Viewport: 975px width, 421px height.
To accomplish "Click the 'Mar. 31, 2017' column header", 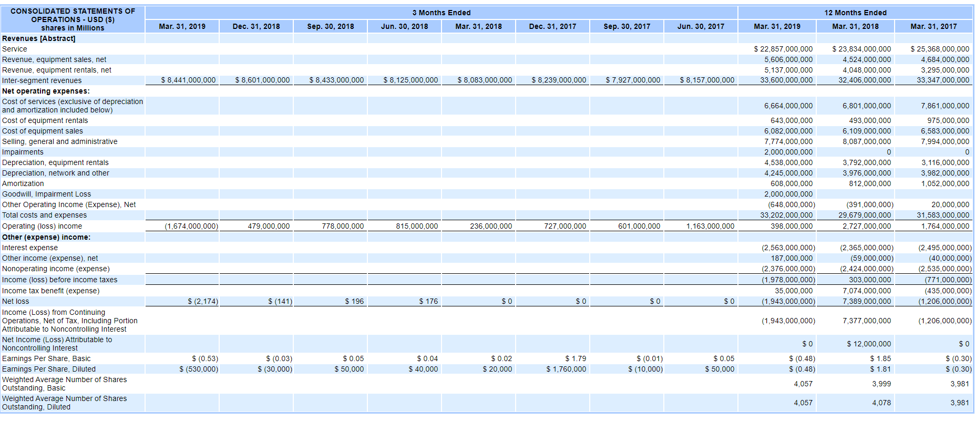I will tap(934, 26).
